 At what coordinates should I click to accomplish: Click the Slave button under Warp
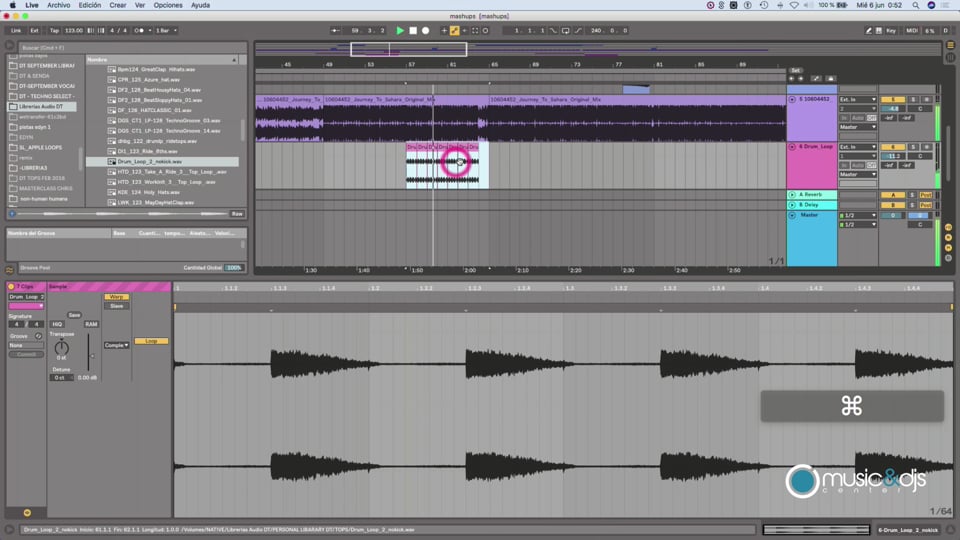coord(116,306)
